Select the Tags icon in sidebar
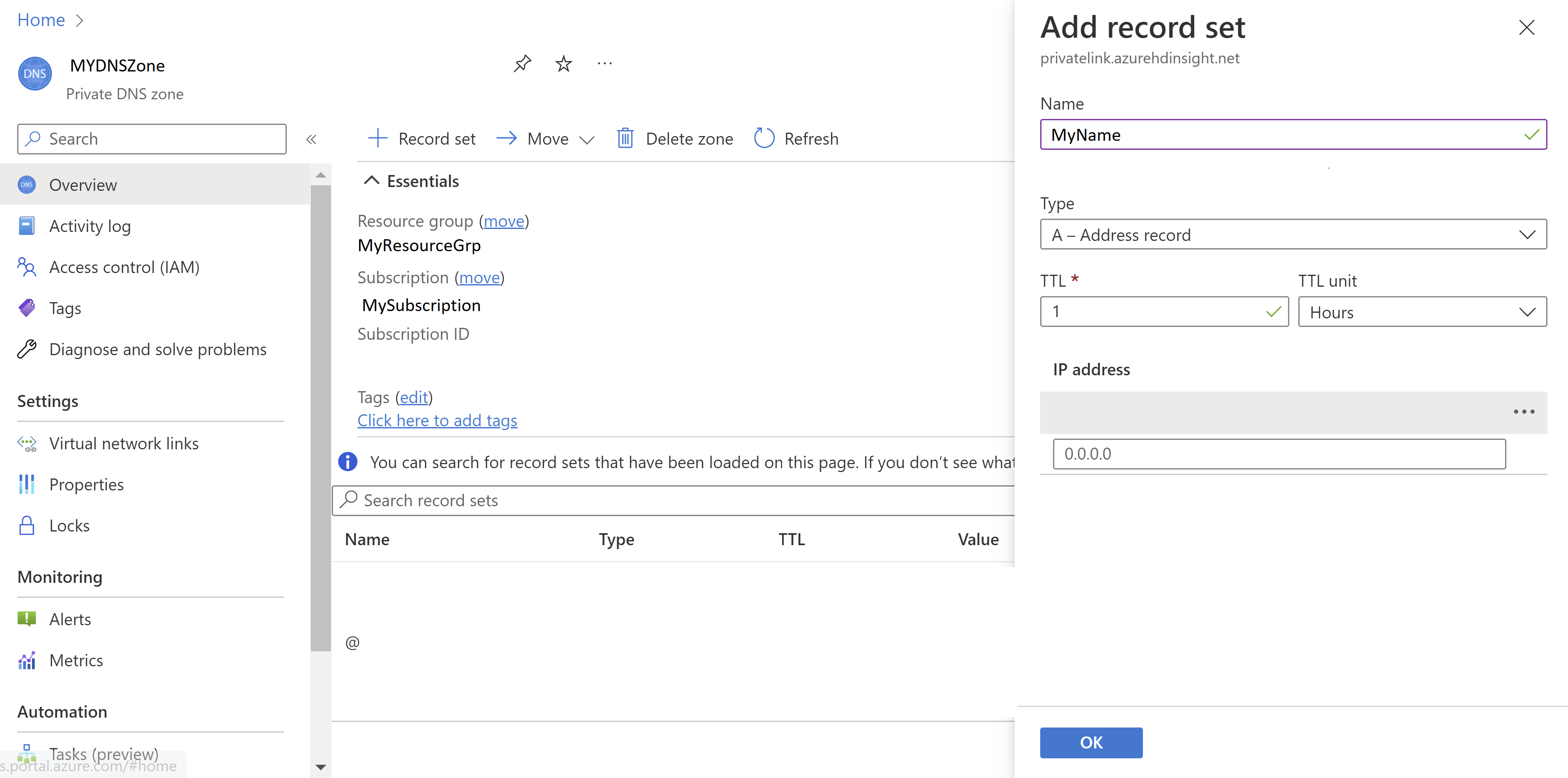 point(27,307)
